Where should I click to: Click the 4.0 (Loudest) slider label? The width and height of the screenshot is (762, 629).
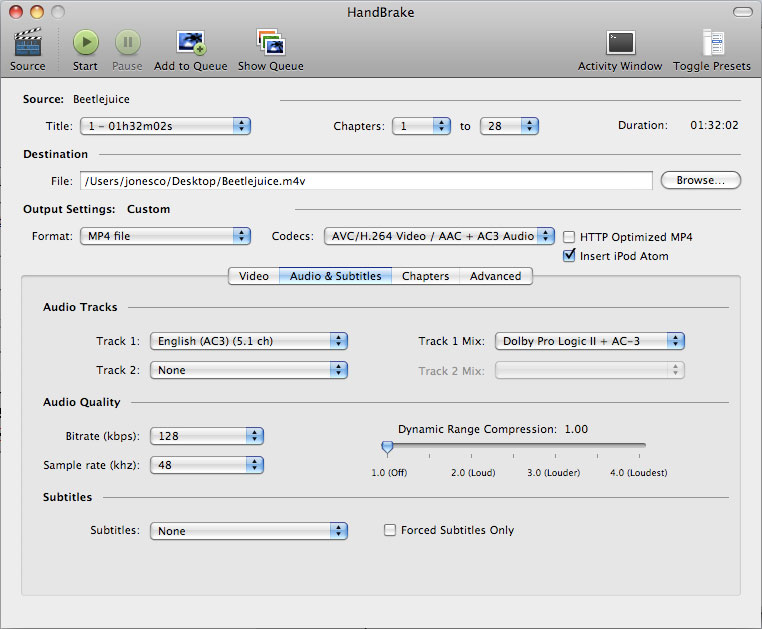[639, 472]
